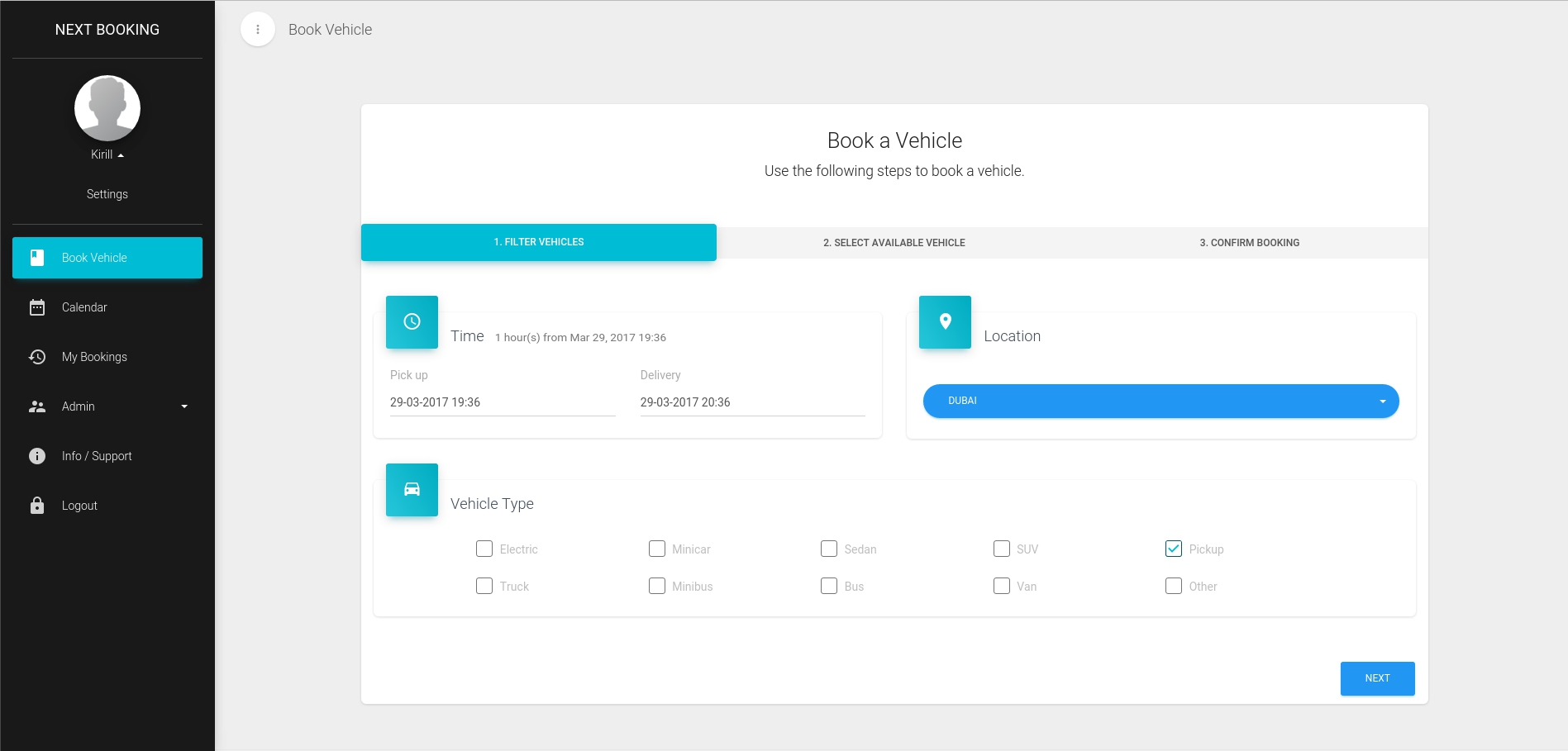Click the car icon on Vehicle Type card
The image size is (1568, 751).
pos(412,490)
